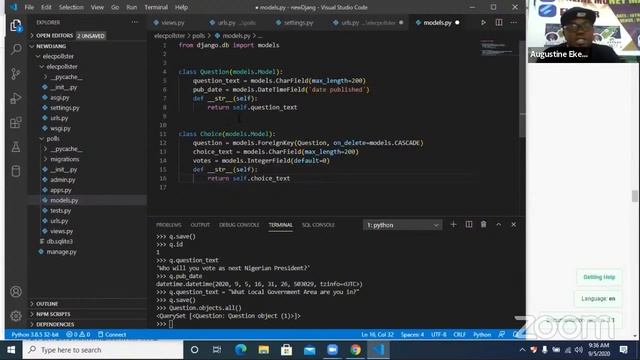Open models.py in the explorer tree
This screenshot has height=360, width=640.
click(x=64, y=200)
